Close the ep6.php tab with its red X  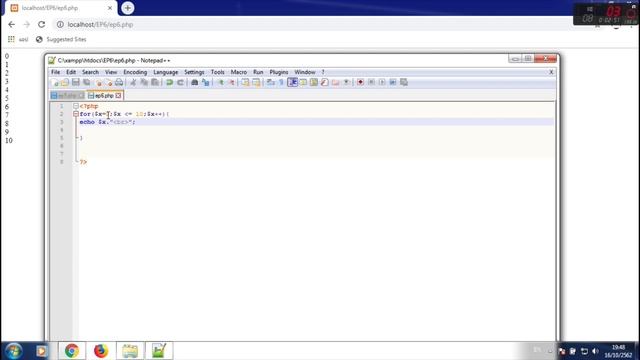(118, 96)
